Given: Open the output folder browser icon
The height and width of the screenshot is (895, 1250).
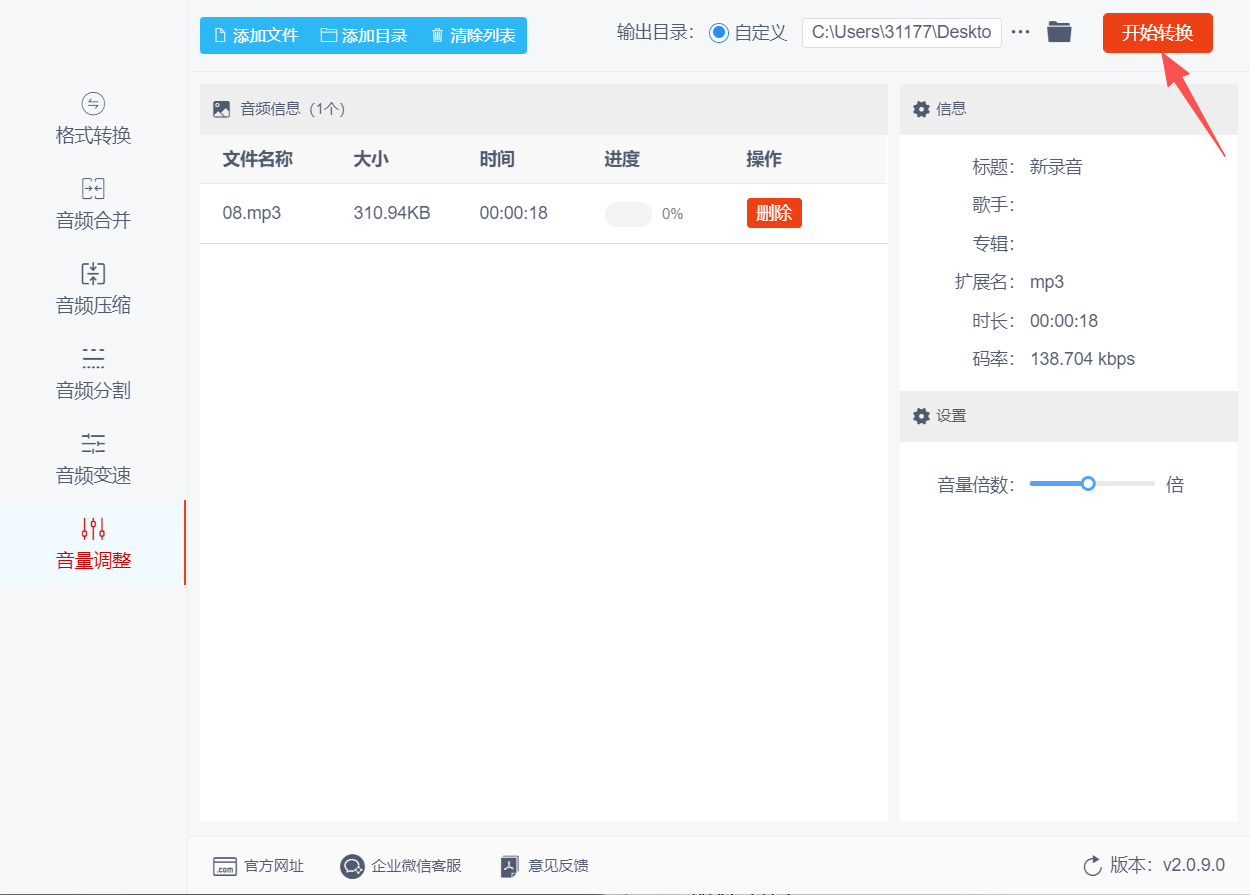Looking at the screenshot, I should click(1058, 31).
